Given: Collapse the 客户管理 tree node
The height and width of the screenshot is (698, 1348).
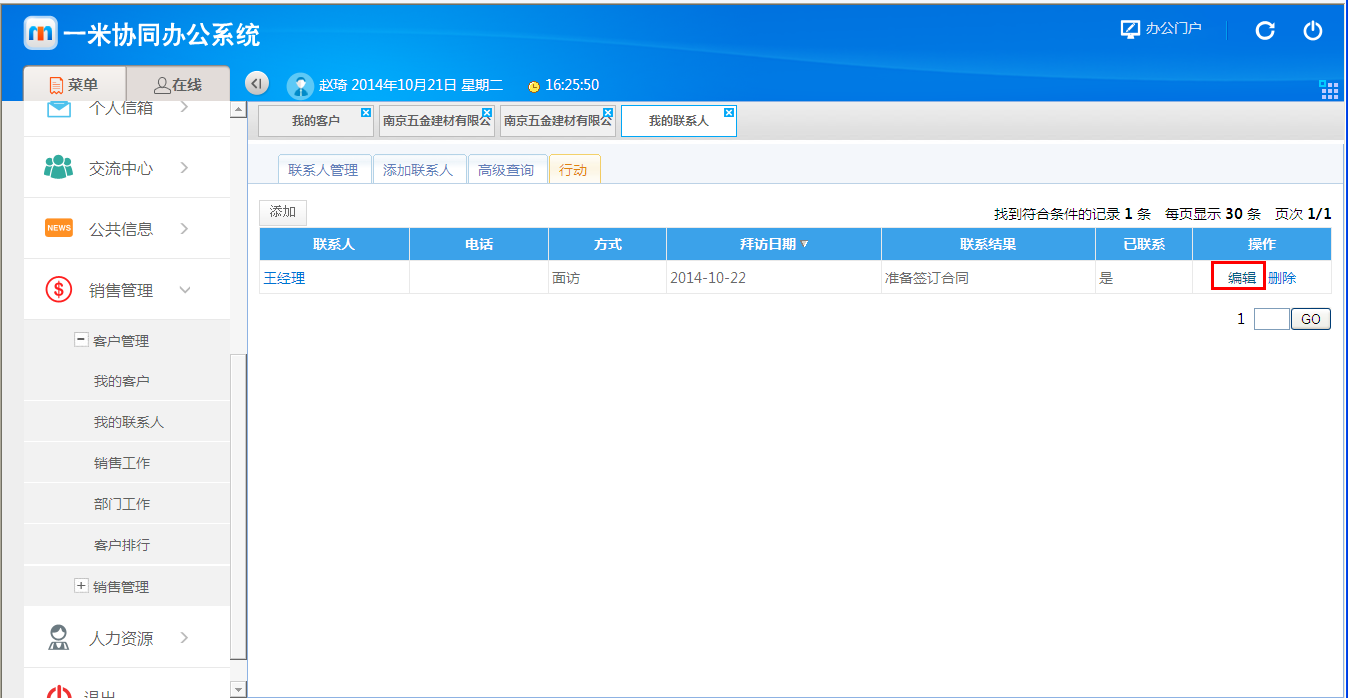Looking at the screenshot, I should pyautogui.click(x=81, y=340).
